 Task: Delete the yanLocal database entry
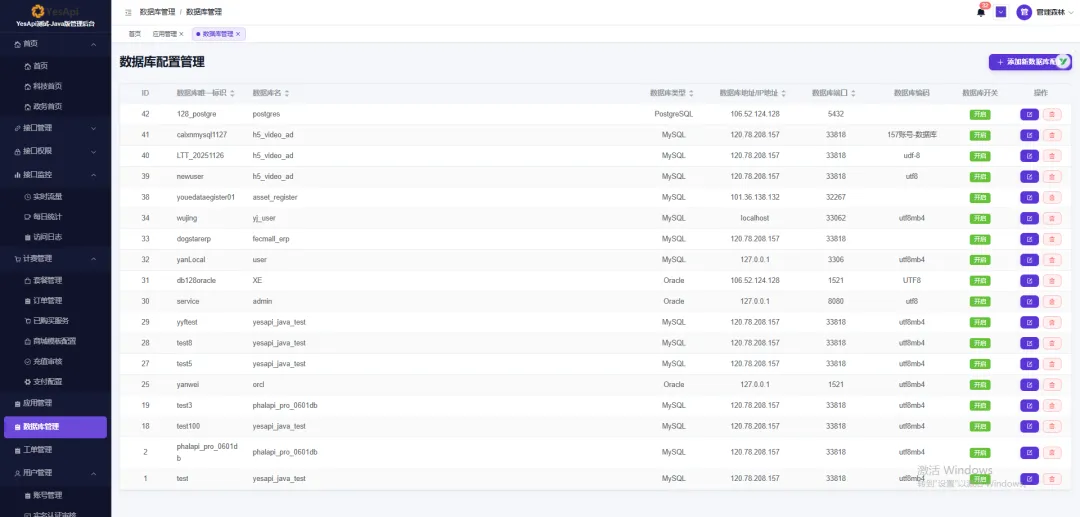tap(1052, 260)
